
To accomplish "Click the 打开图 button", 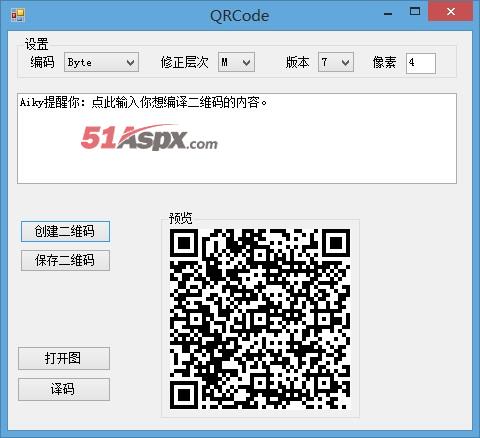I will [64, 358].
